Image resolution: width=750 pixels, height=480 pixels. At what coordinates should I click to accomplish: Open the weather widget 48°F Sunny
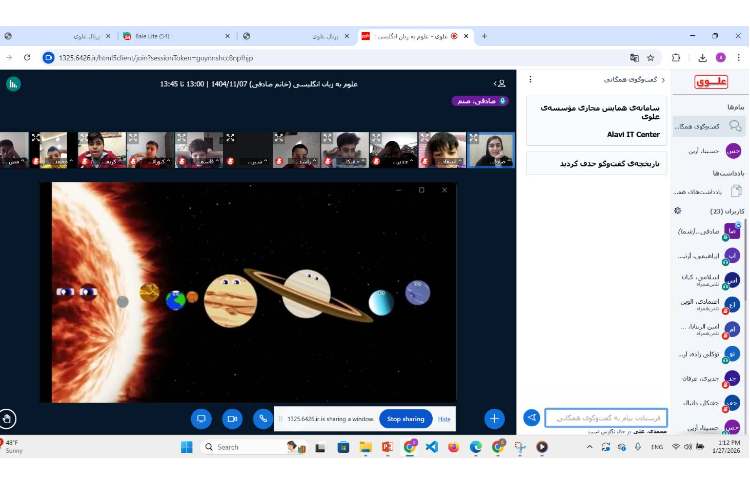click(11, 446)
